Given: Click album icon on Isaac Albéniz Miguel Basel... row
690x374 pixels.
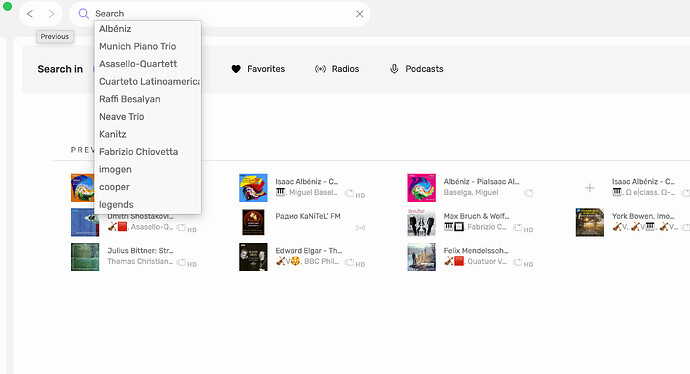Looking at the screenshot, I should (x=349, y=193).
